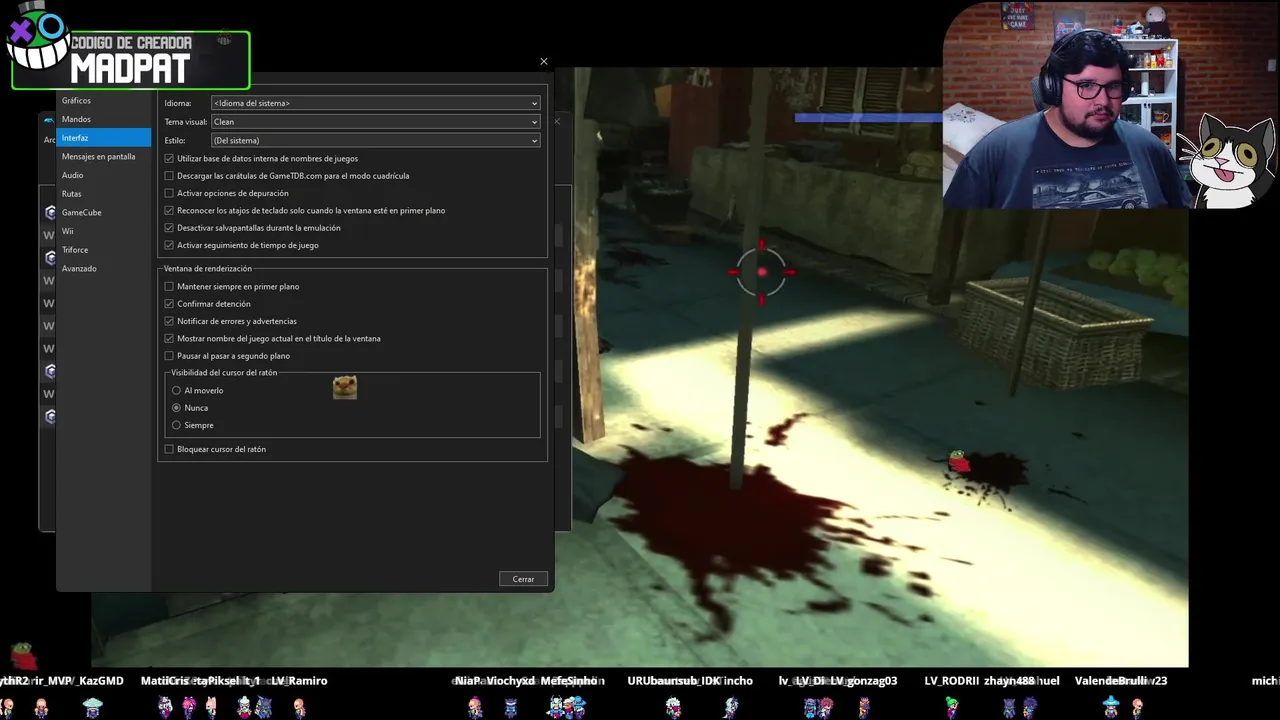The height and width of the screenshot is (720, 1280).
Task: Open the GameCube settings section
Action: (104, 212)
